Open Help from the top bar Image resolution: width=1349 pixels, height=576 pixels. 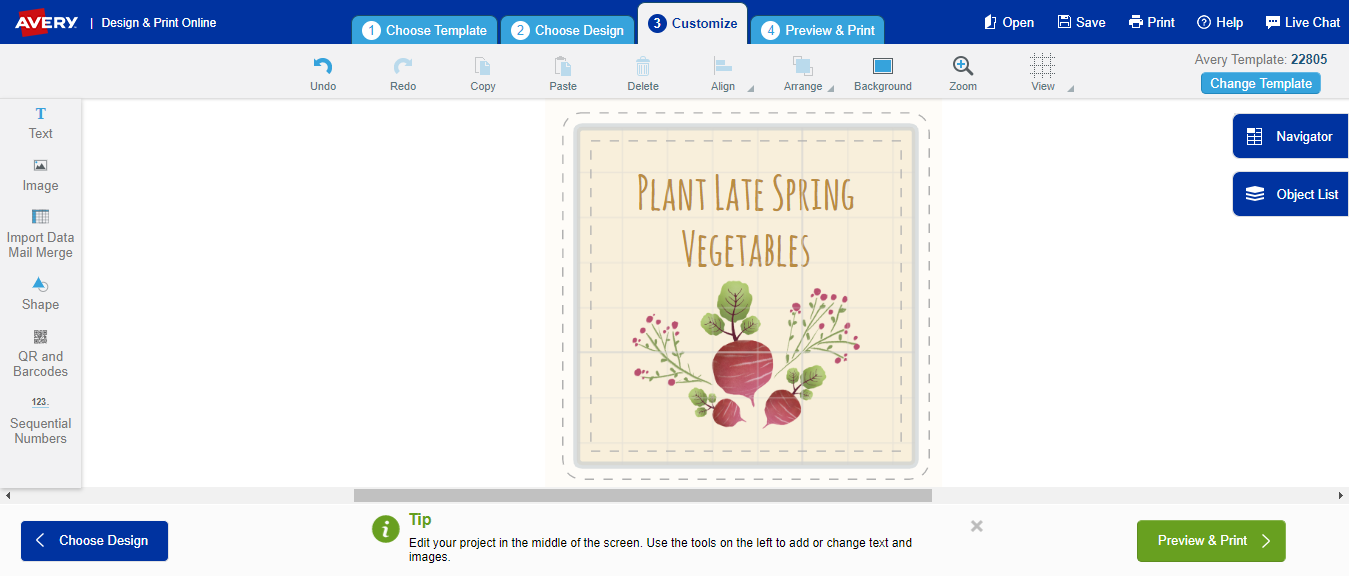coord(1220,22)
